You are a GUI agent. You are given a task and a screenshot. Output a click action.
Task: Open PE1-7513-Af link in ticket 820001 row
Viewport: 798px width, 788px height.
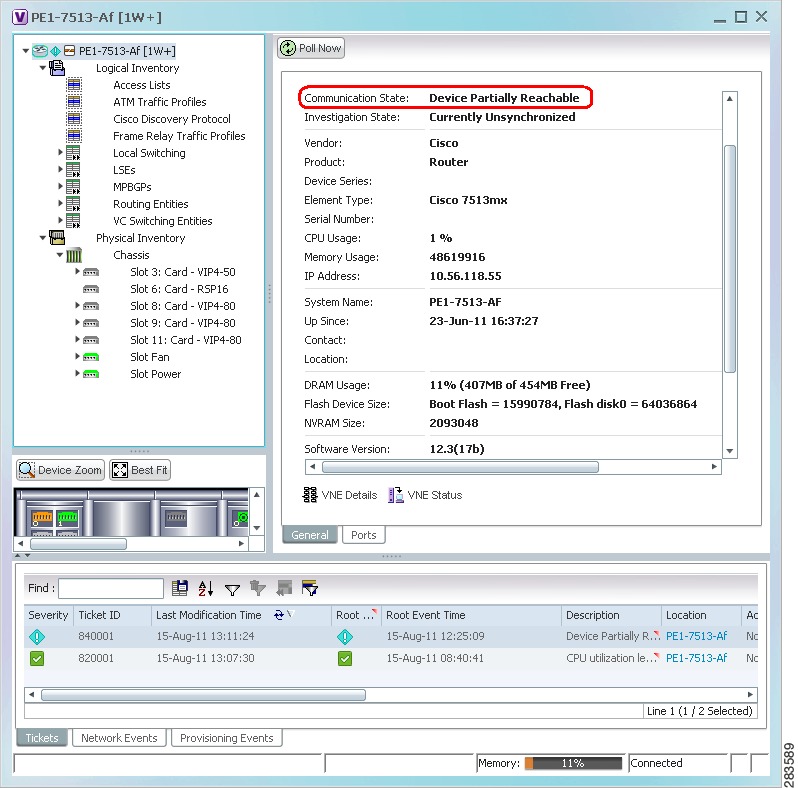click(x=696, y=658)
